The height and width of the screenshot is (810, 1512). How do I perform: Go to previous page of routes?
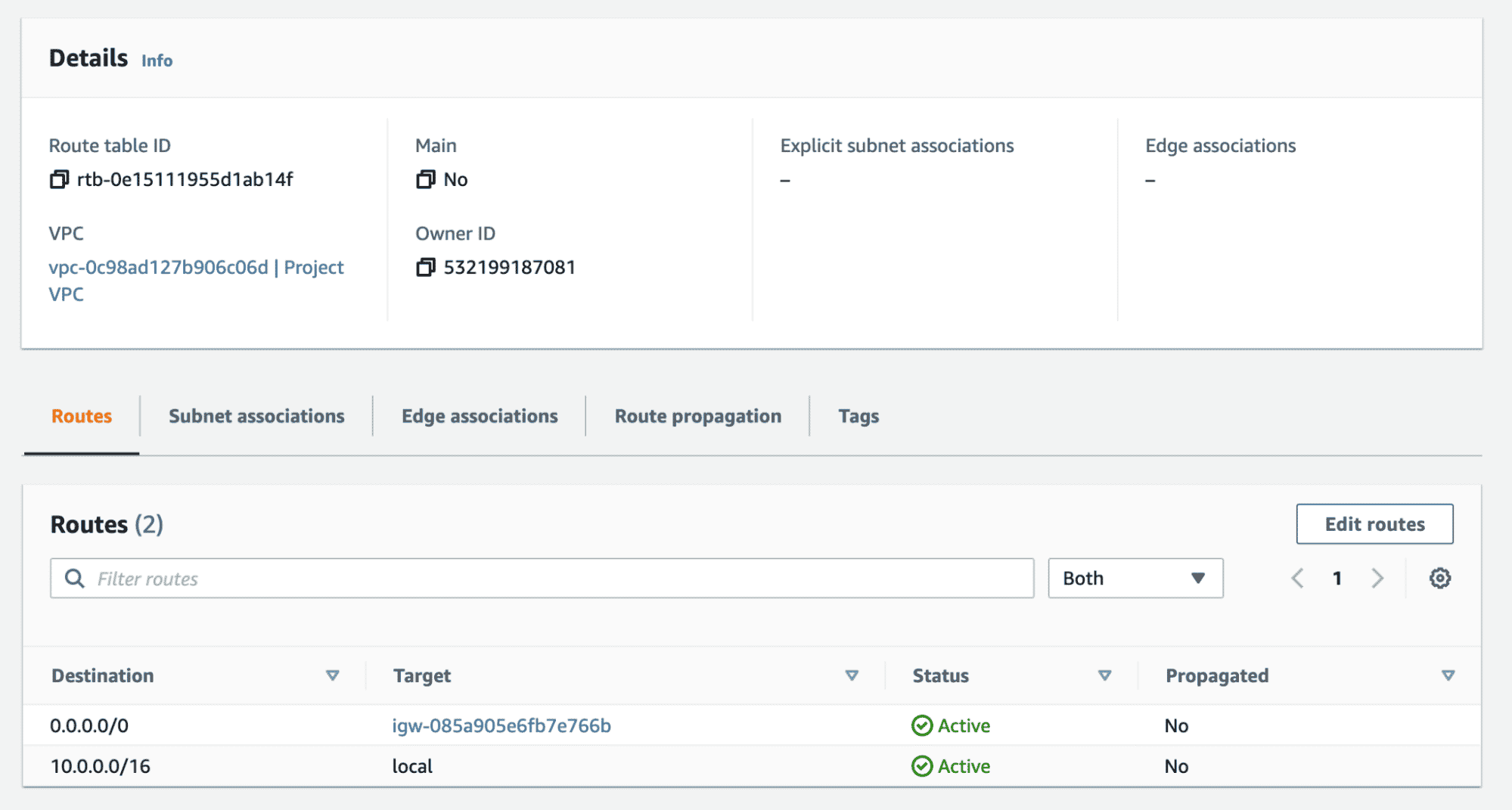pyautogui.click(x=1297, y=578)
